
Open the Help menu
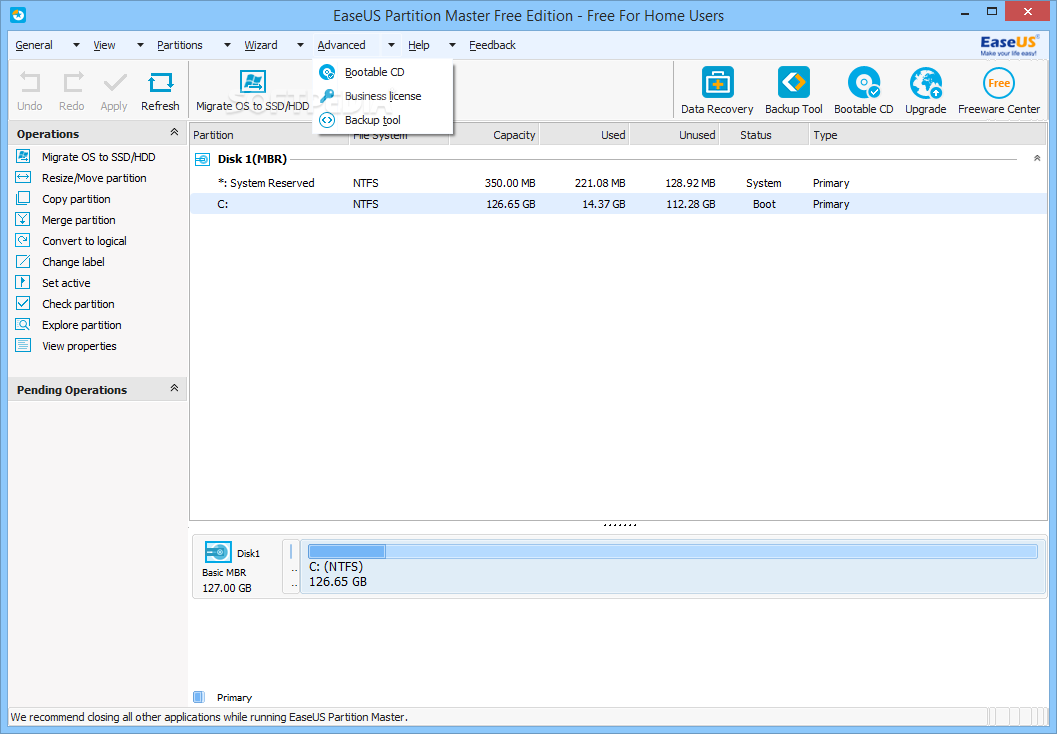point(419,45)
